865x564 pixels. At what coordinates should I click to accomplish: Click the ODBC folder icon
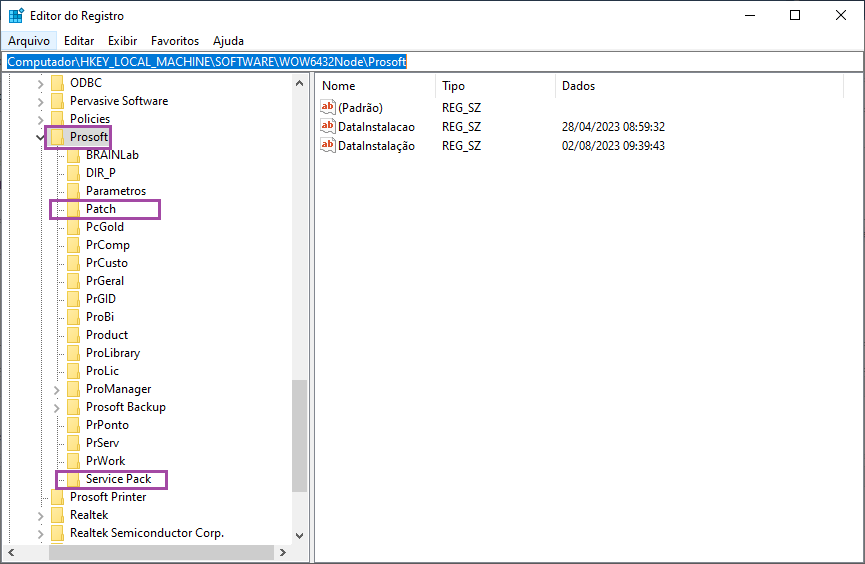point(57,83)
